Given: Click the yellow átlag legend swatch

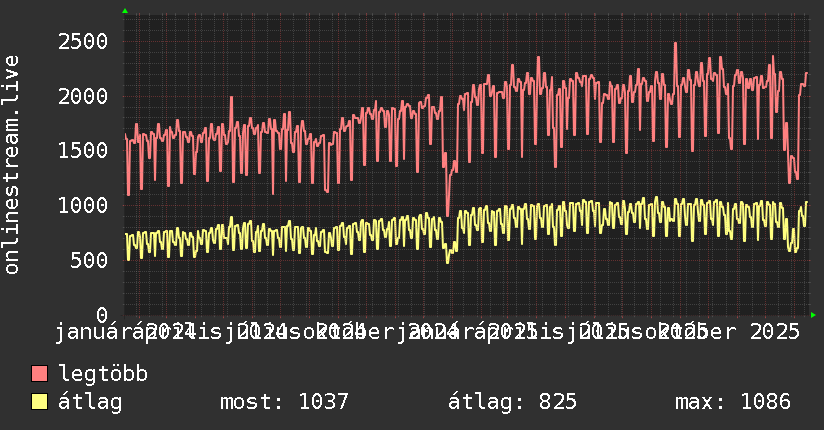Looking at the screenshot, I should 39,402.
